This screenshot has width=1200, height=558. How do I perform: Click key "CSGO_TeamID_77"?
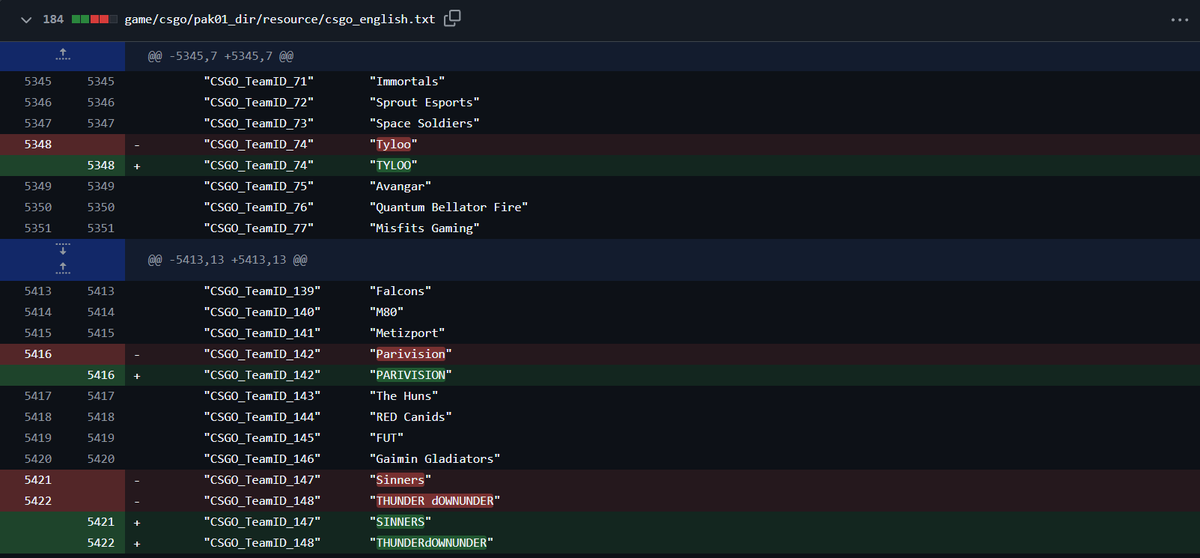259,228
